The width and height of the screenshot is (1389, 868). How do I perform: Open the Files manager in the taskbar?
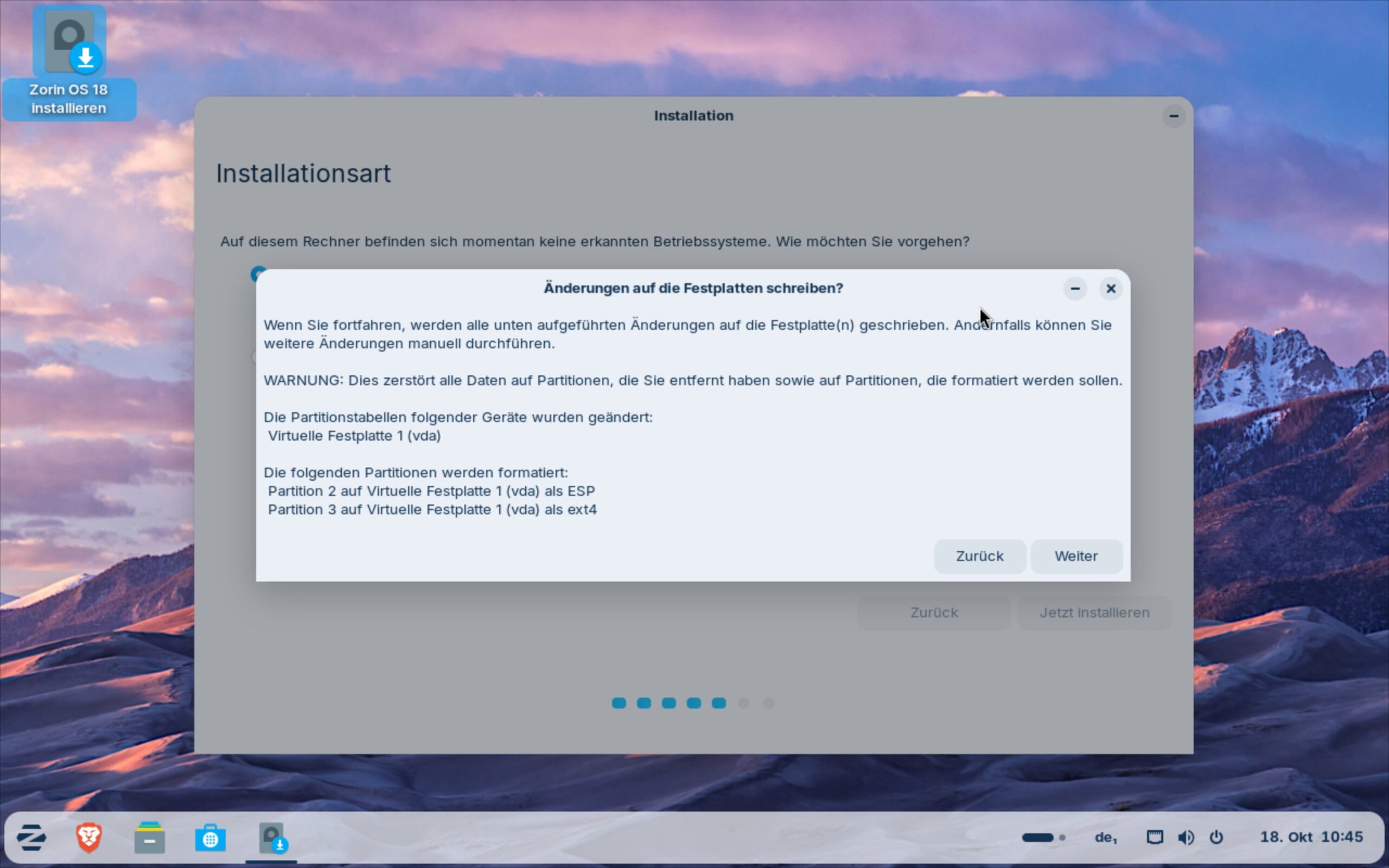149,838
